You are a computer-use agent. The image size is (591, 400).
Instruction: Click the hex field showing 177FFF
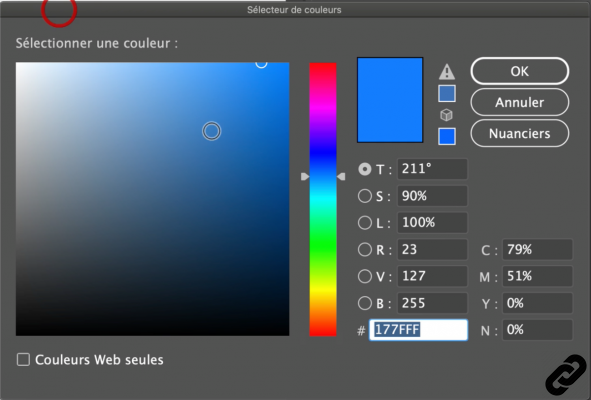coord(418,330)
